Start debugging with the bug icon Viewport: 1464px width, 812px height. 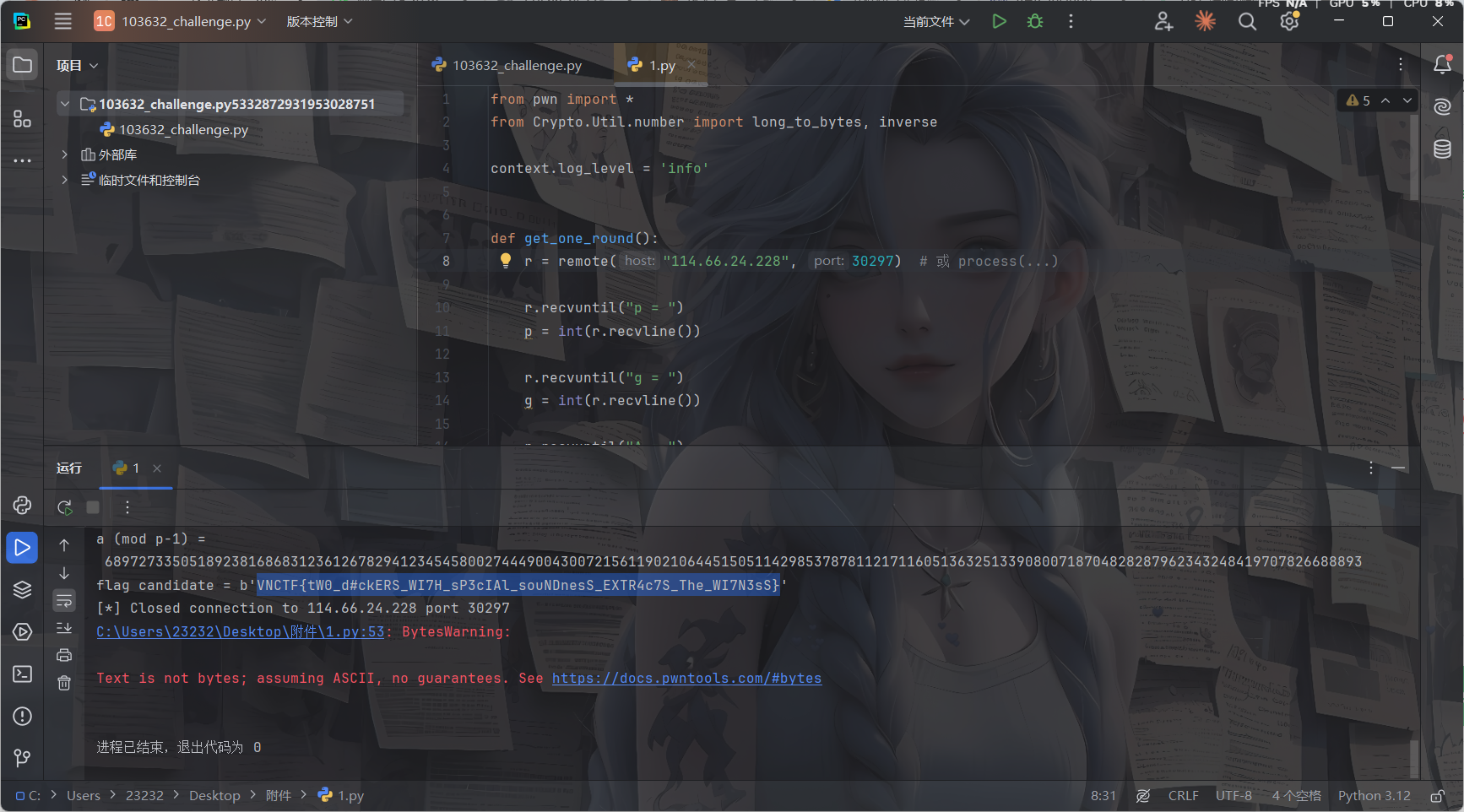(x=1035, y=22)
